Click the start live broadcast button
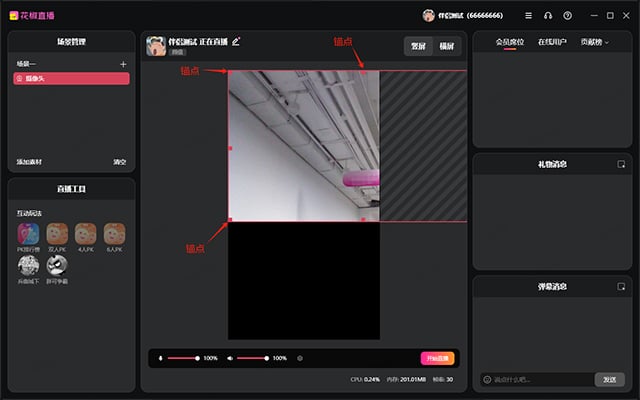 [x=438, y=358]
